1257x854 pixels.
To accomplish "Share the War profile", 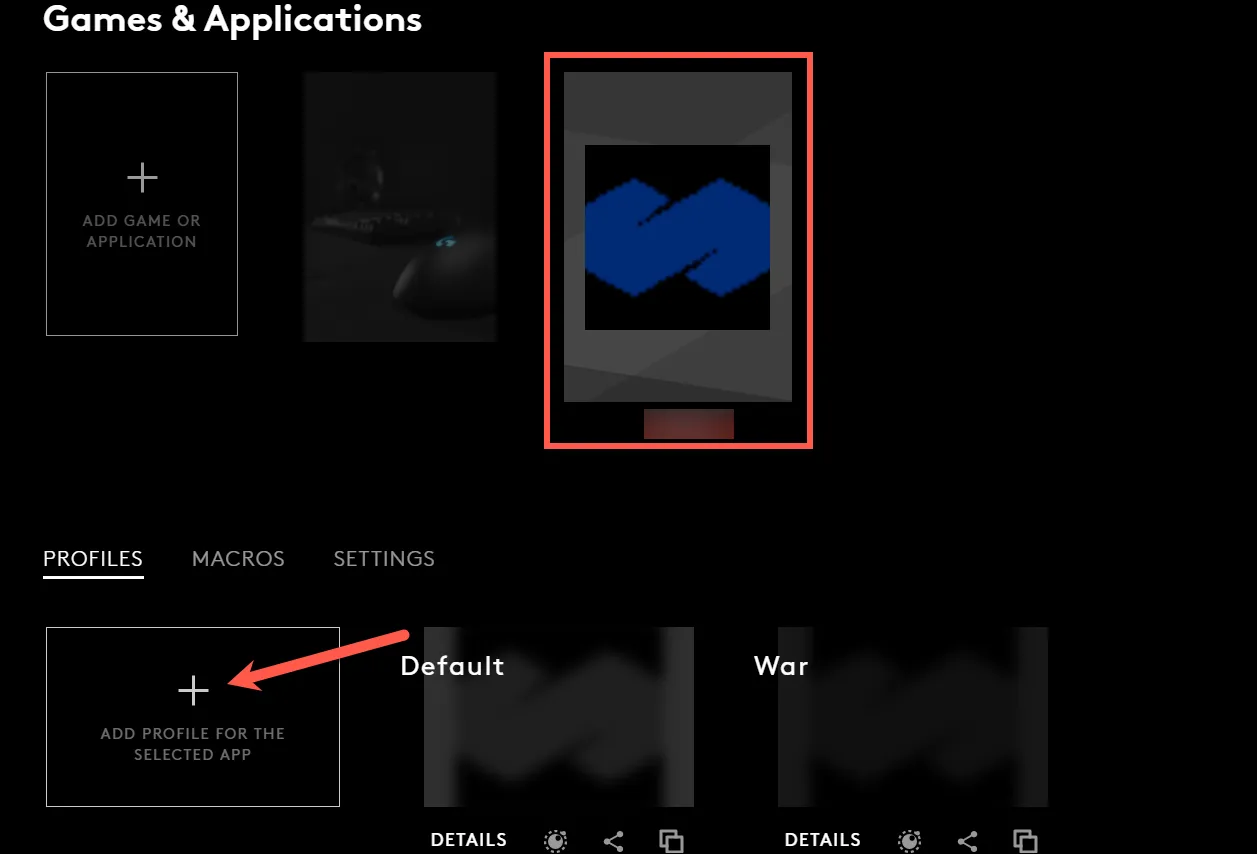I will [968, 841].
